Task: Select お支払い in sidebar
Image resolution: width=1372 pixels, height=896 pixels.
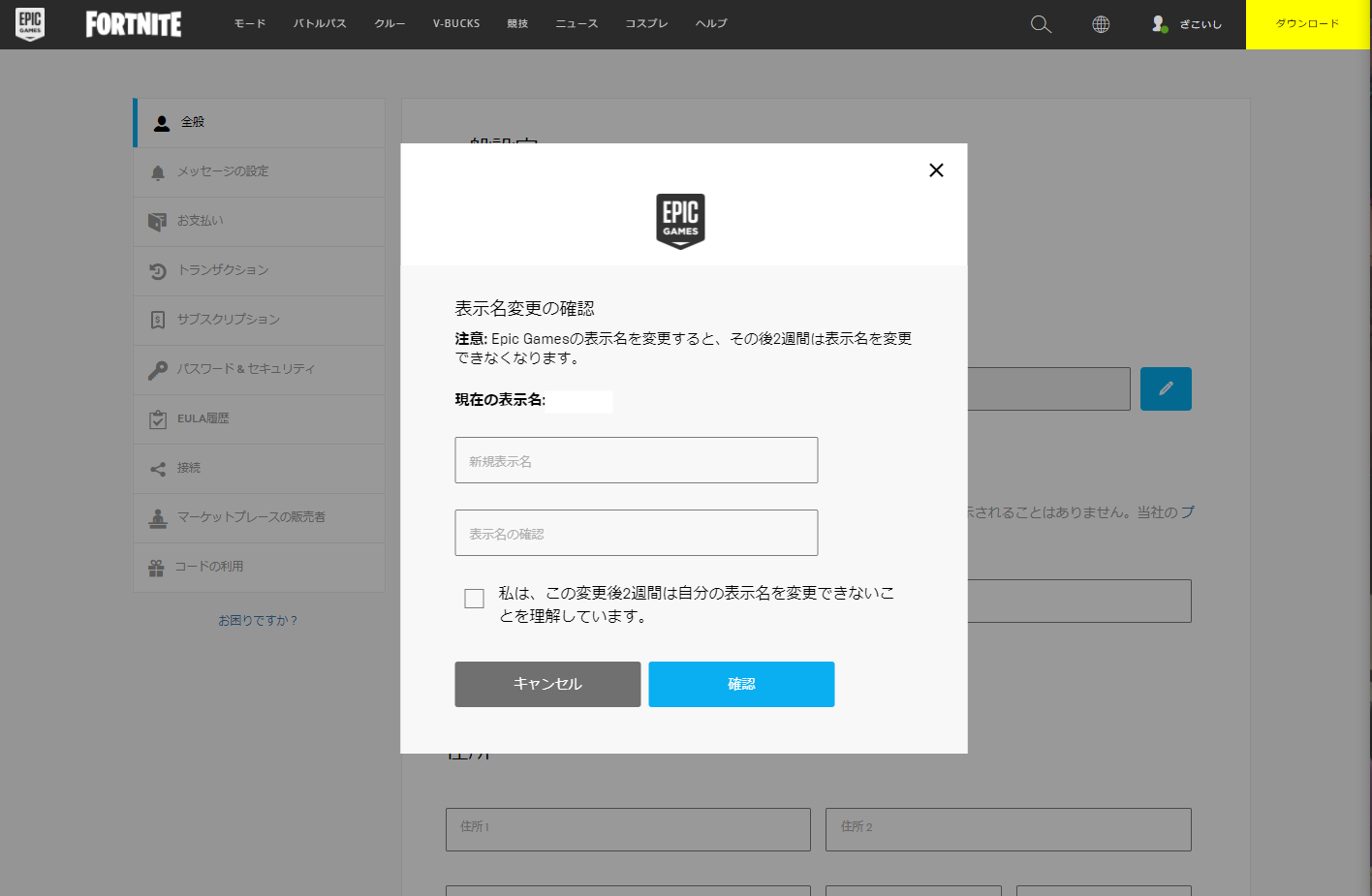Action: coord(260,222)
